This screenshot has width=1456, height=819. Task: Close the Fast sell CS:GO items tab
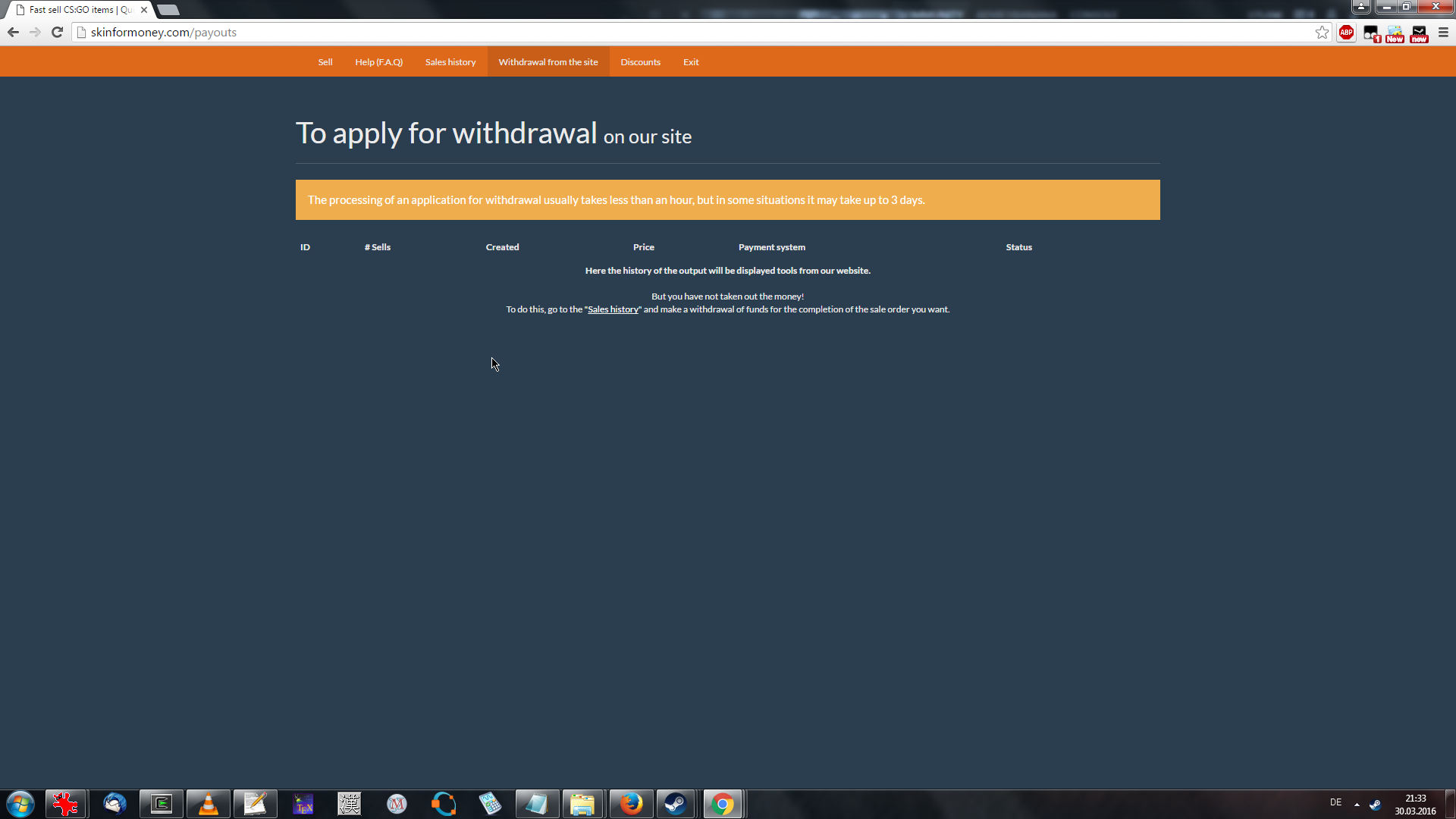click(x=144, y=10)
